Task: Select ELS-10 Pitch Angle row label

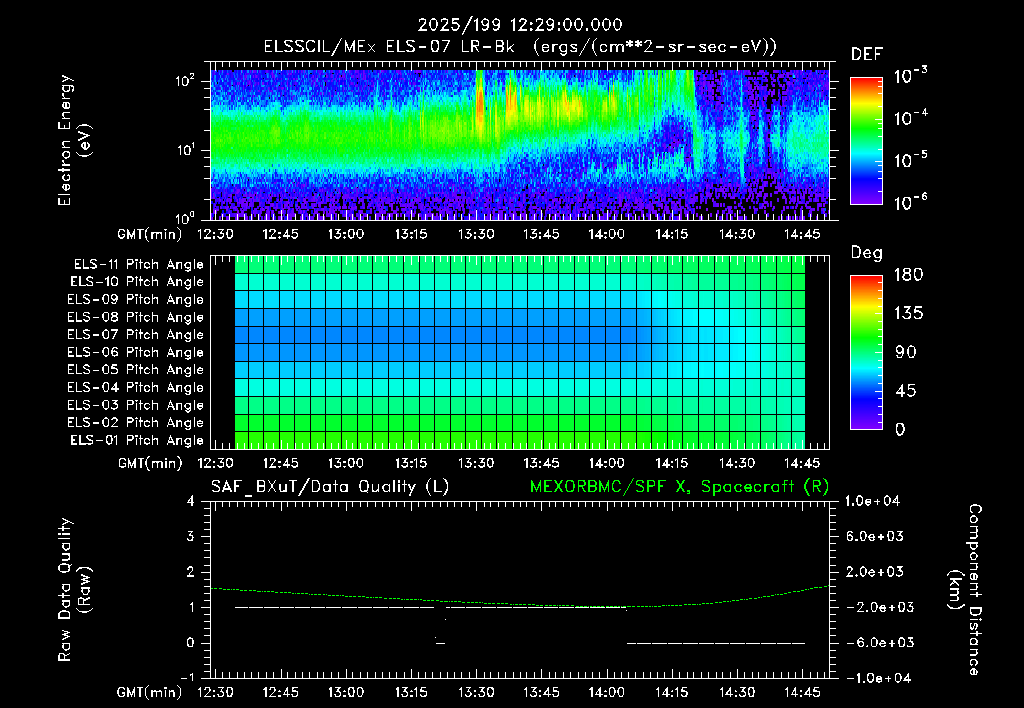Action: 137,282
